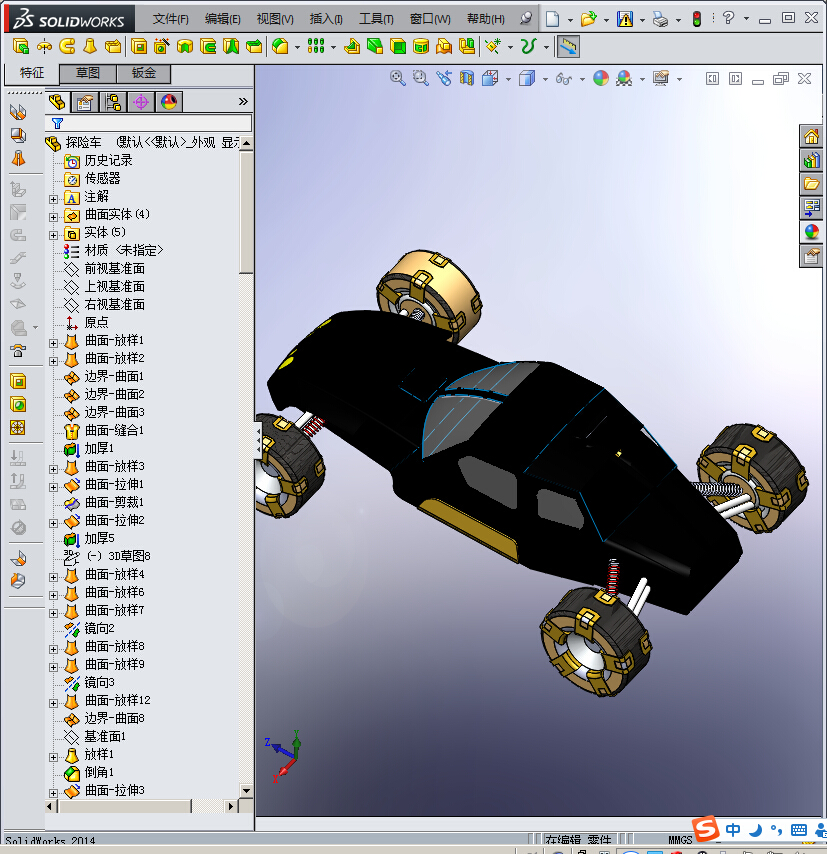Viewport: 827px width, 854px height.
Task: Select the Revolved Cut tool icon
Action: 185,47
